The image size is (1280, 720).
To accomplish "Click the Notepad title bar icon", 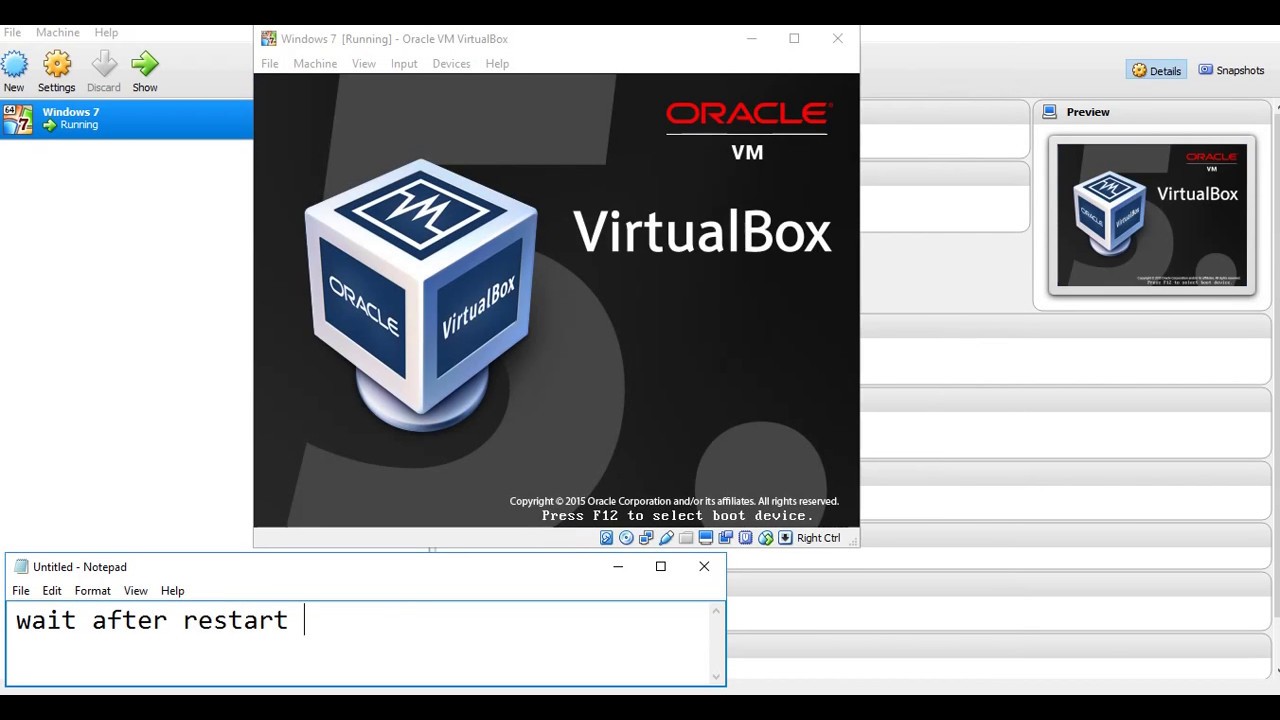I will (21, 566).
